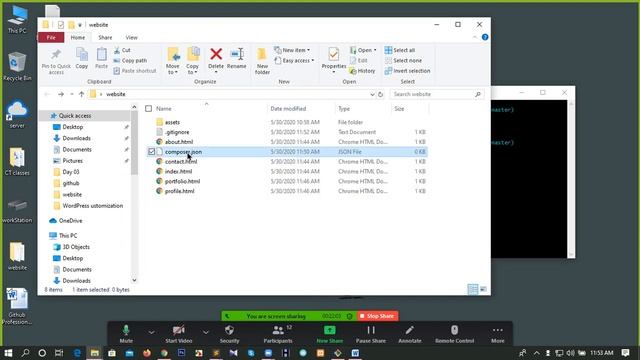Collapse the ribbon with chevron
The image size is (640, 360).
coord(474,37)
